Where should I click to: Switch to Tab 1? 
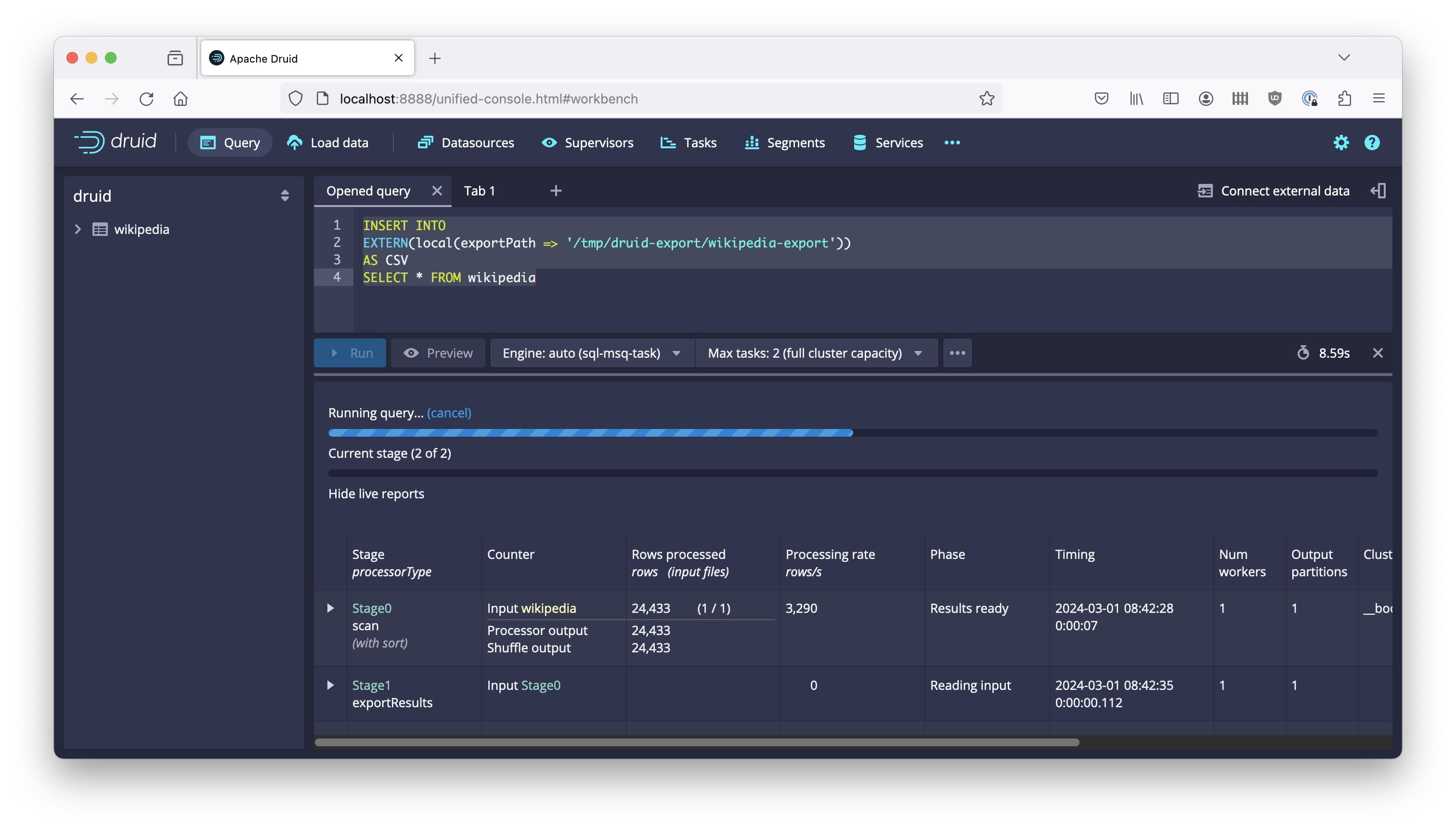[x=480, y=190]
